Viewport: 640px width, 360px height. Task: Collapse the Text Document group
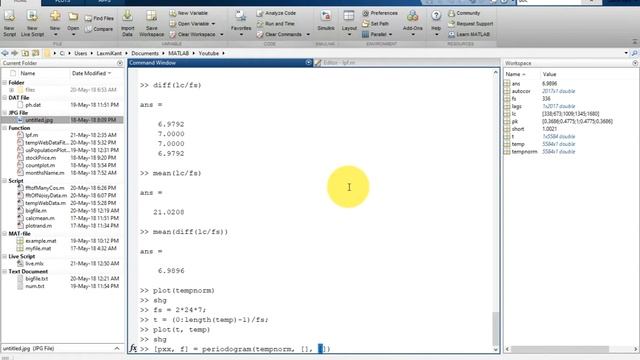4,271
